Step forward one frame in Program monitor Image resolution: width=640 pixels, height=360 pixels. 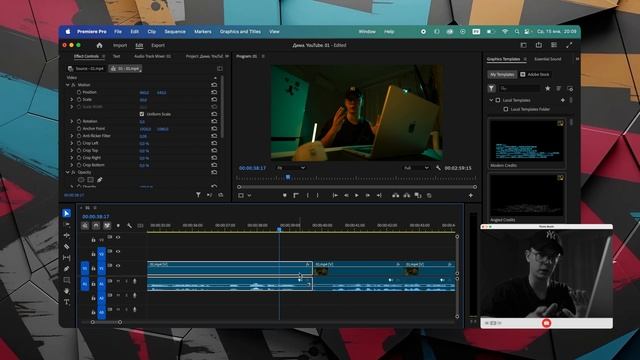point(367,196)
